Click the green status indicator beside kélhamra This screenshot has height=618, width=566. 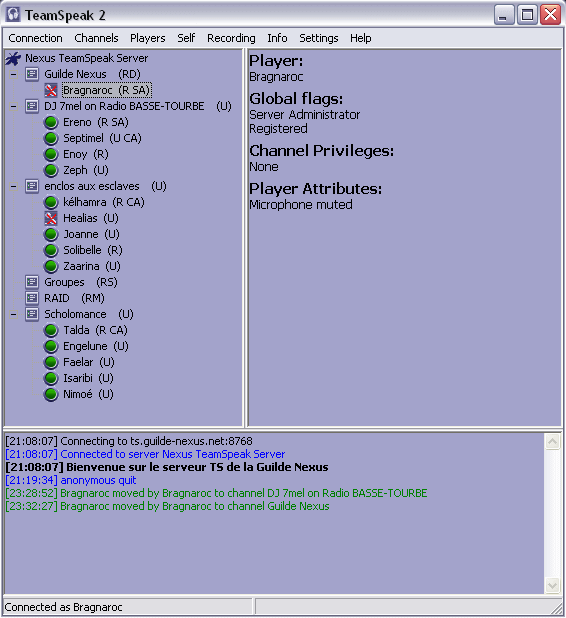pos(51,202)
